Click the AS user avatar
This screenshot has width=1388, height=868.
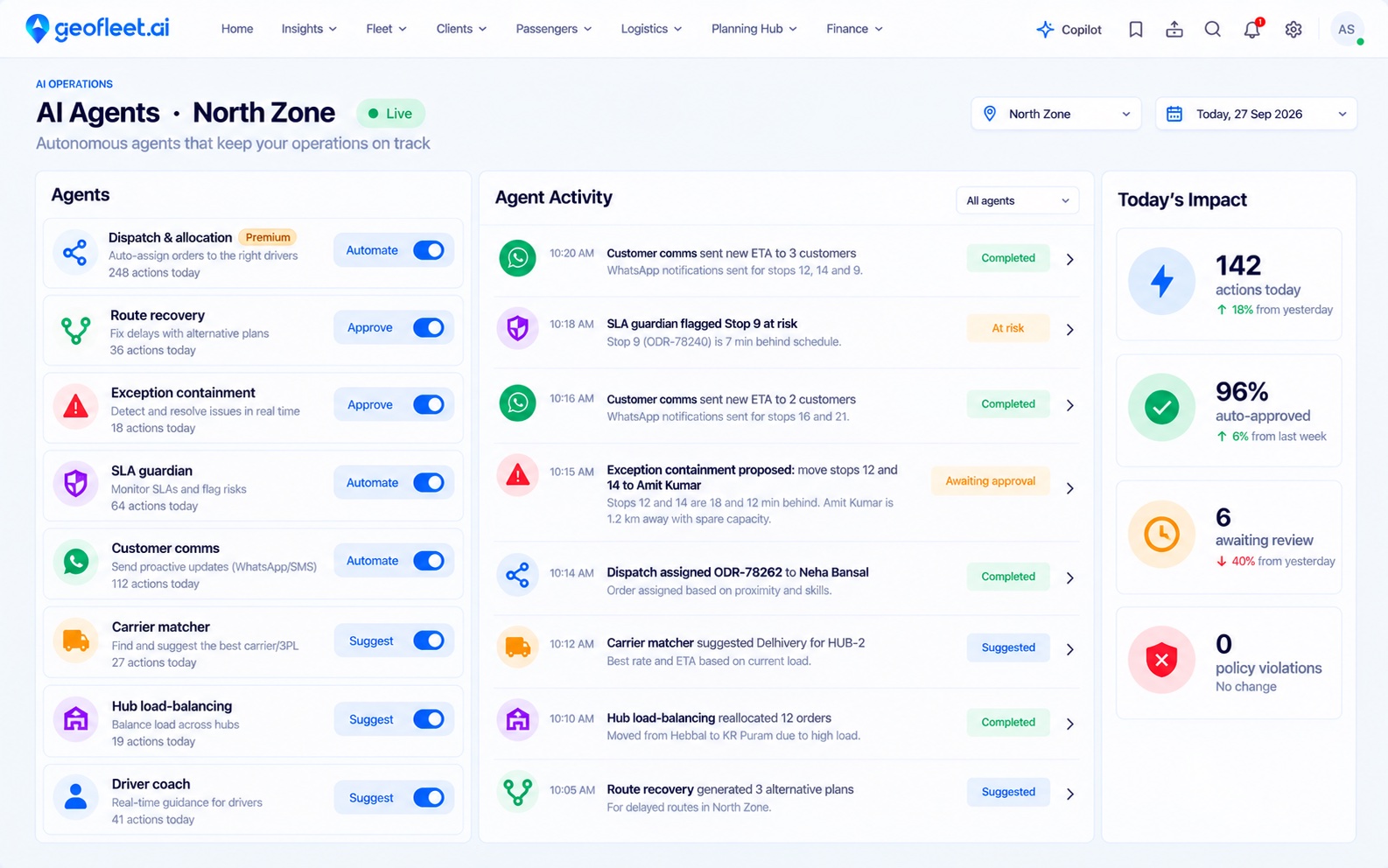1347,29
